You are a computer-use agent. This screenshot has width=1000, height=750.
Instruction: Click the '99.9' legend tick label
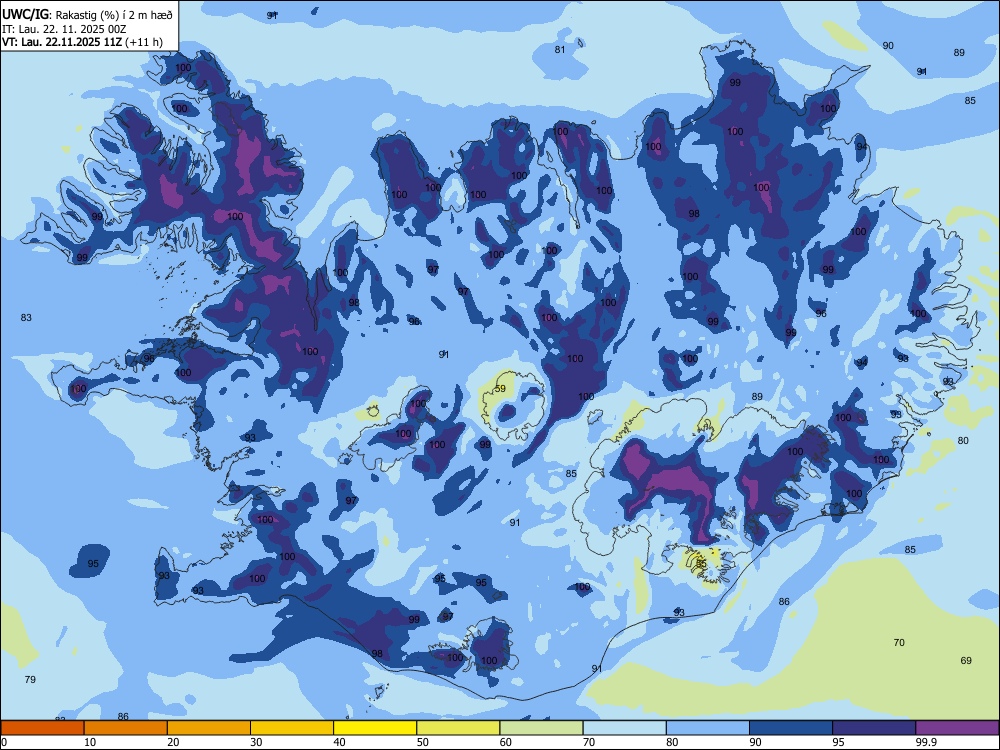pos(926,742)
